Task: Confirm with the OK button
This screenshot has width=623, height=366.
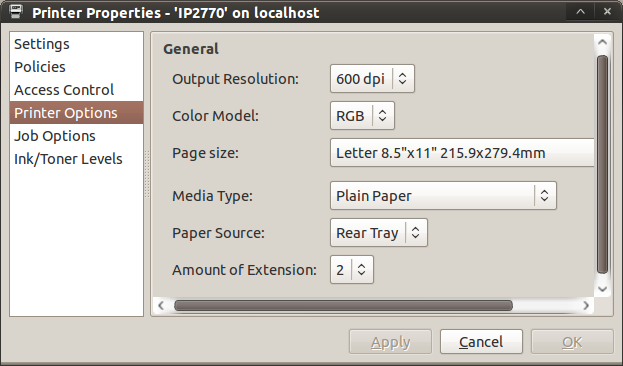Action: 572,342
